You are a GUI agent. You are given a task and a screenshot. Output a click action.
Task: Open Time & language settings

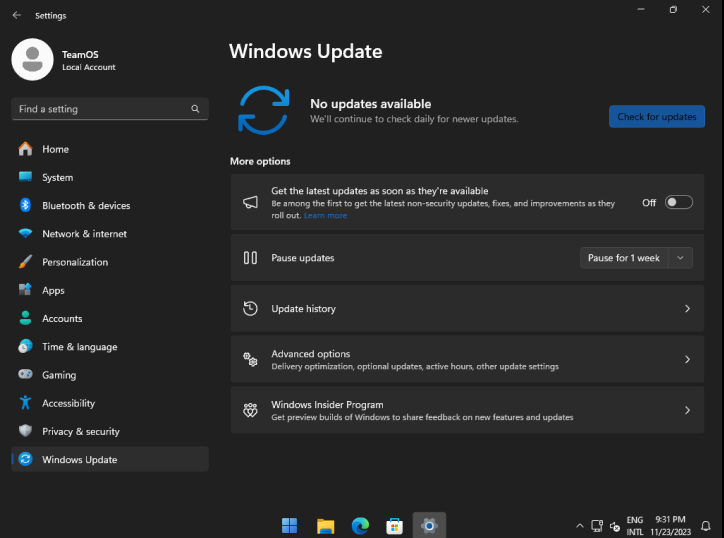tap(110, 346)
